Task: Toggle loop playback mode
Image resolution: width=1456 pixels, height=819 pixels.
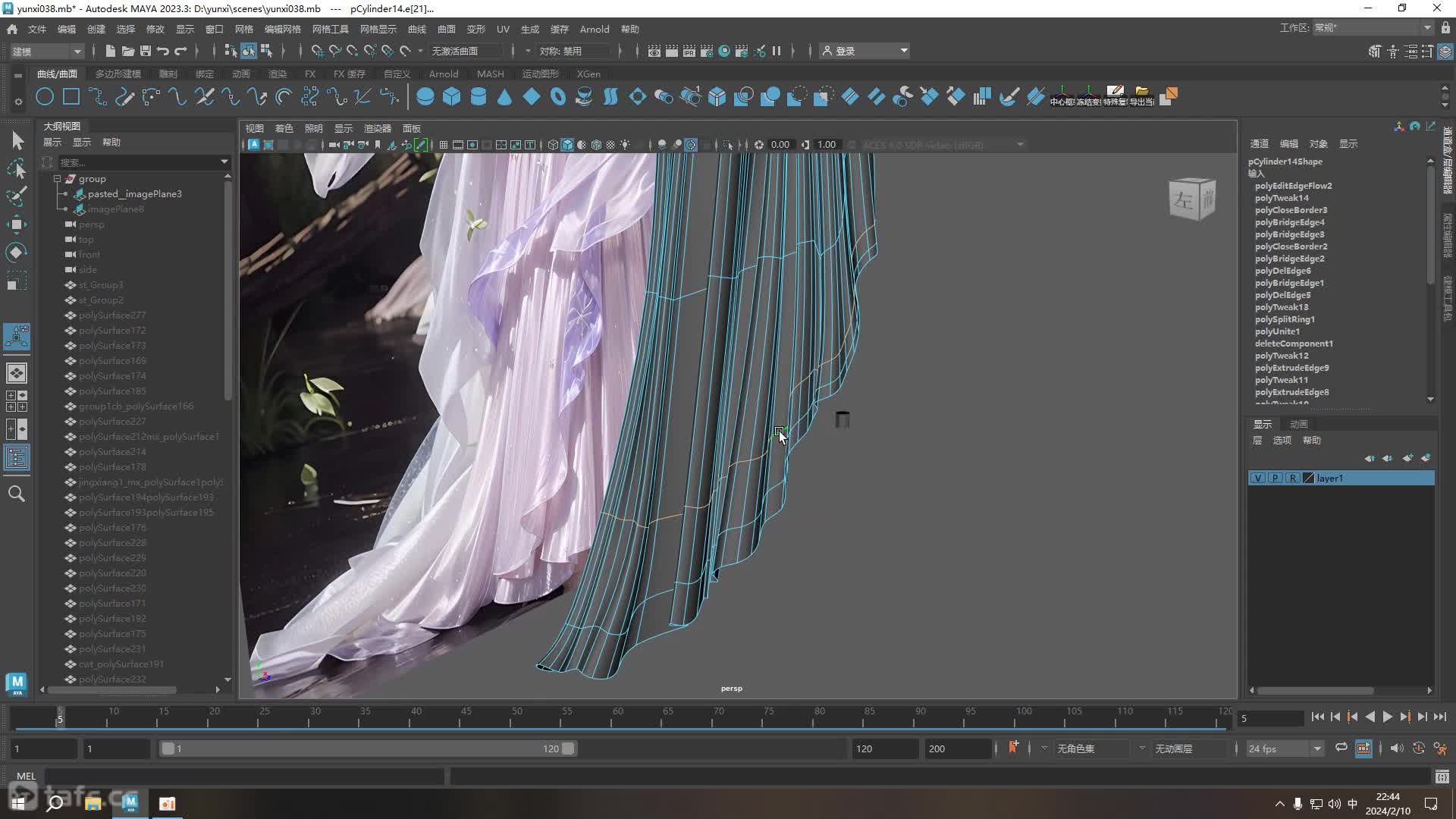Action: (1341, 748)
